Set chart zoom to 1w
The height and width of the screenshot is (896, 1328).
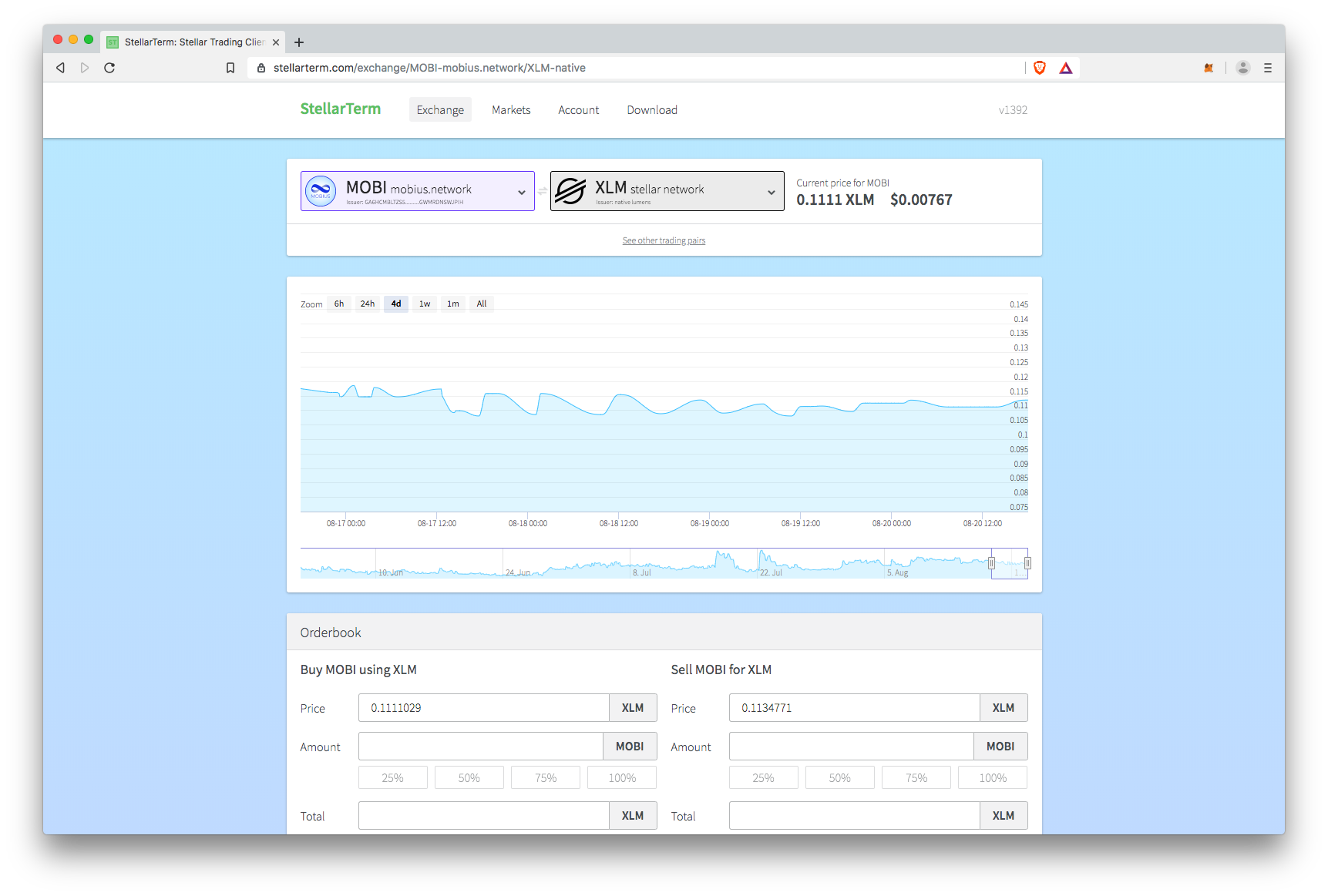point(425,304)
